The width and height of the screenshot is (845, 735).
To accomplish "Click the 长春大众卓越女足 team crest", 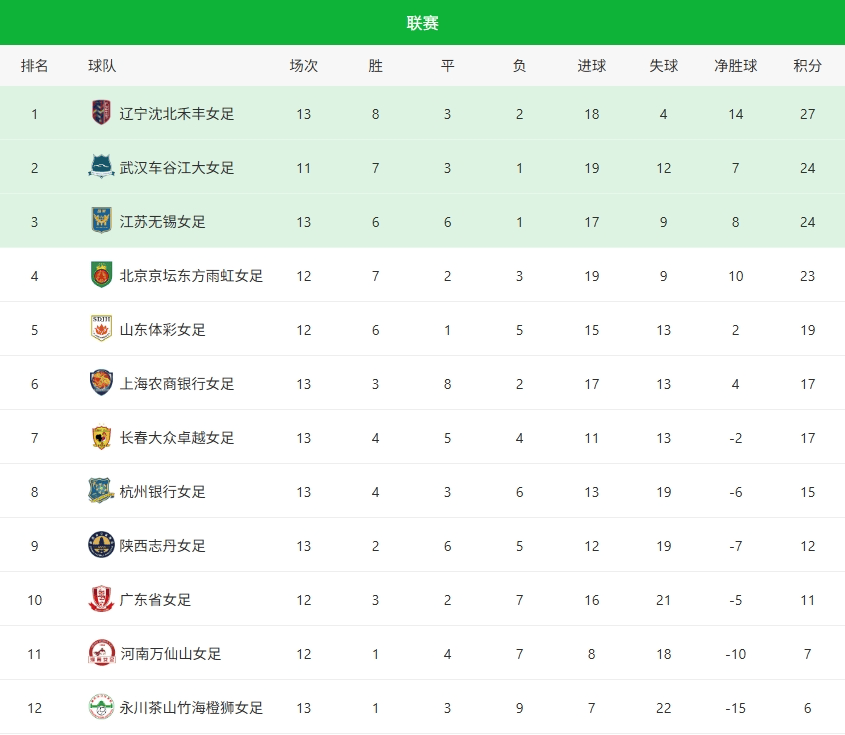I will [x=101, y=437].
